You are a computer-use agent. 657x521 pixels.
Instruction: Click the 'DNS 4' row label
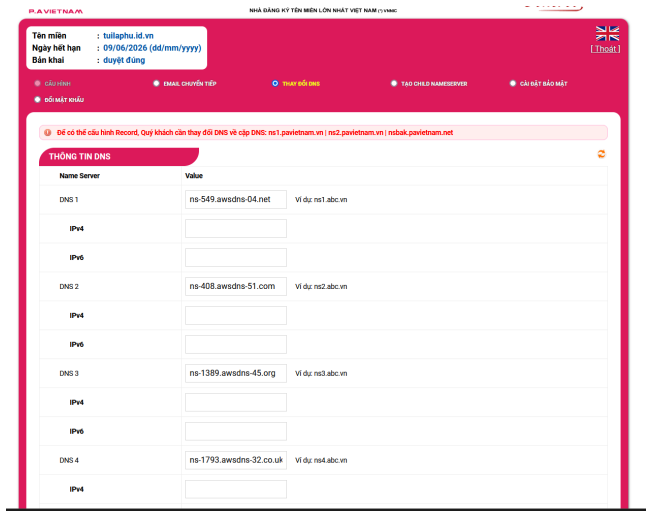tap(69, 460)
